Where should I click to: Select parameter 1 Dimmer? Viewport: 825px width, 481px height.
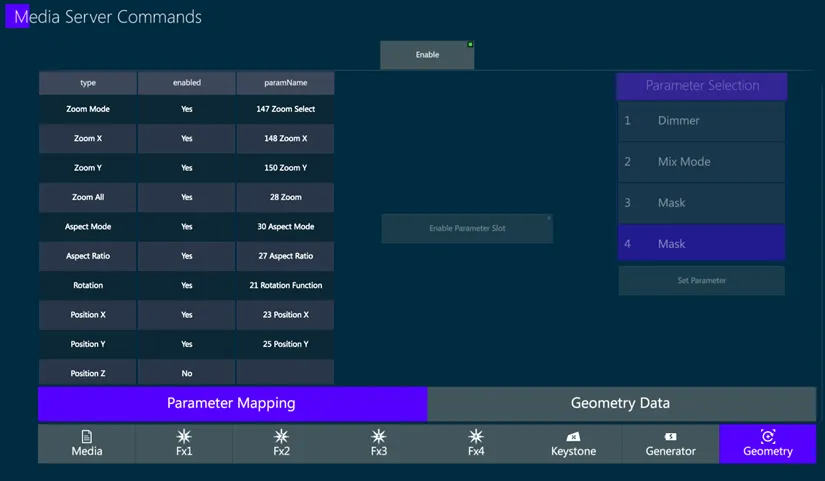(x=701, y=121)
